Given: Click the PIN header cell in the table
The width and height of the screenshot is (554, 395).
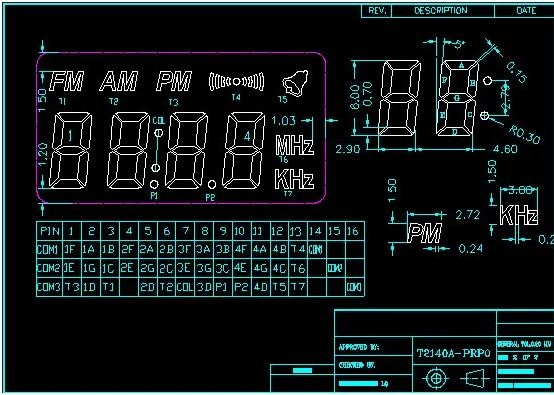Looking at the screenshot, I should (x=50, y=231).
